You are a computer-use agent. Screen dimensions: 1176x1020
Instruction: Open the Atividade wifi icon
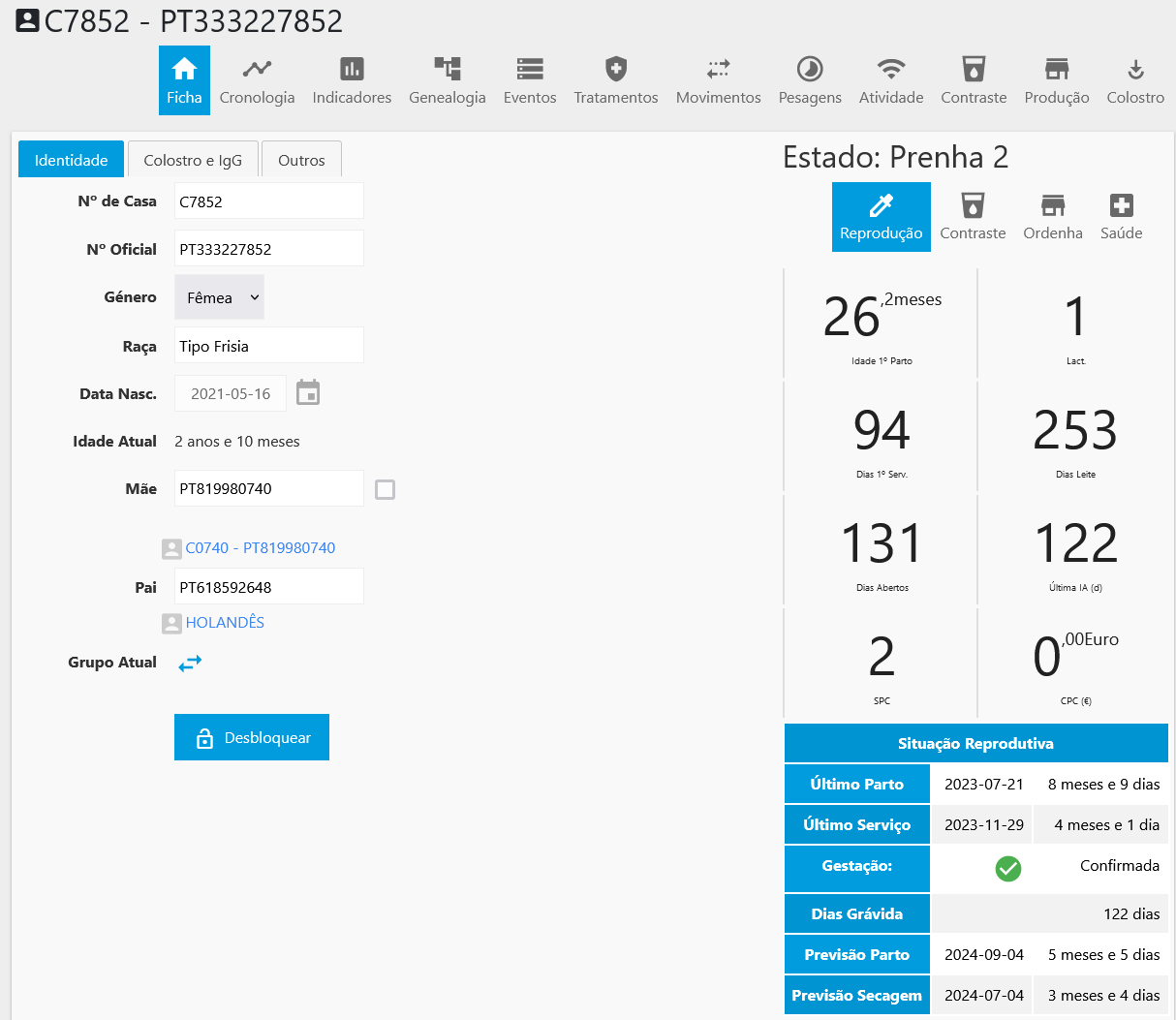tap(891, 69)
